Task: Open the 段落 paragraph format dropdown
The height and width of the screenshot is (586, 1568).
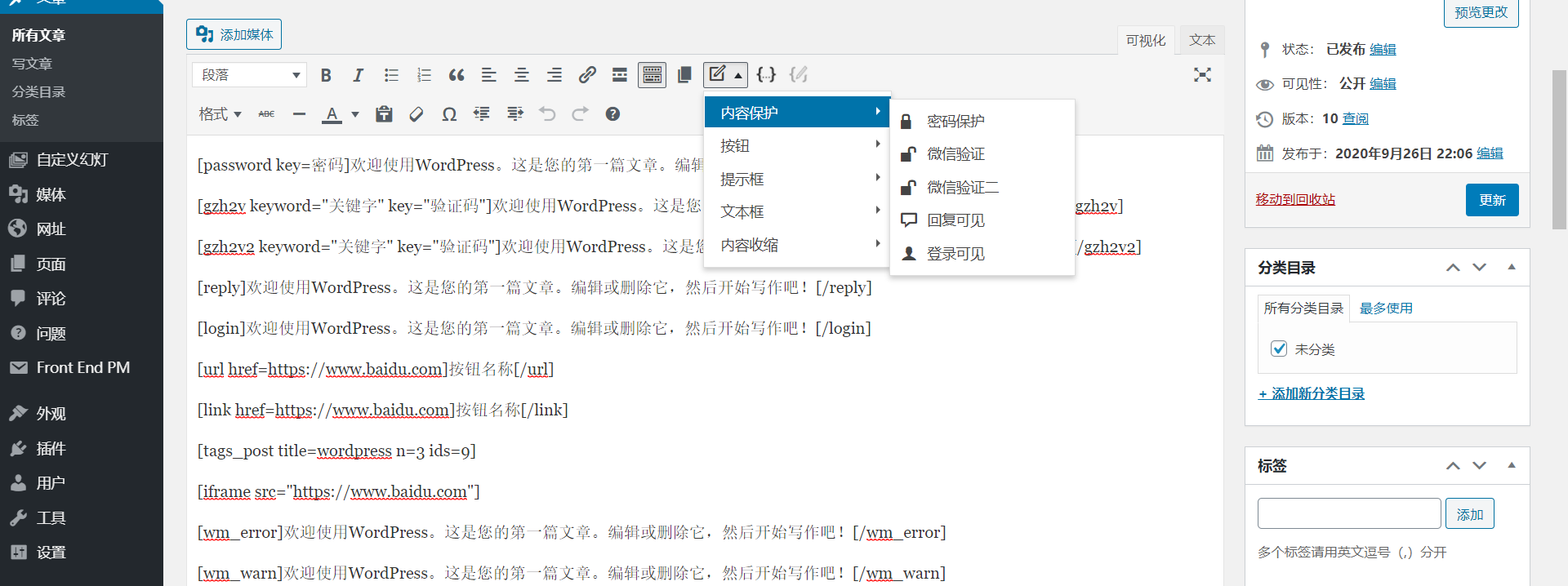Action: [250, 75]
